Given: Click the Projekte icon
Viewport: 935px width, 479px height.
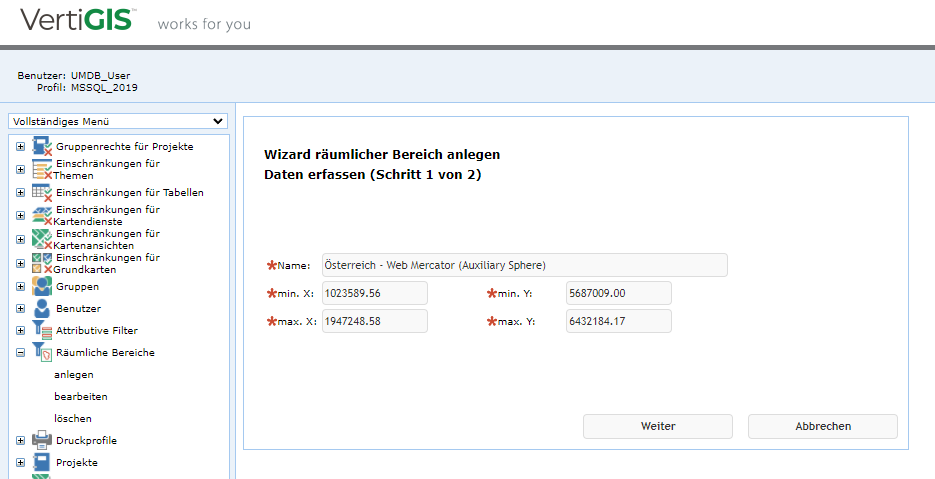Looking at the screenshot, I should 42,463.
